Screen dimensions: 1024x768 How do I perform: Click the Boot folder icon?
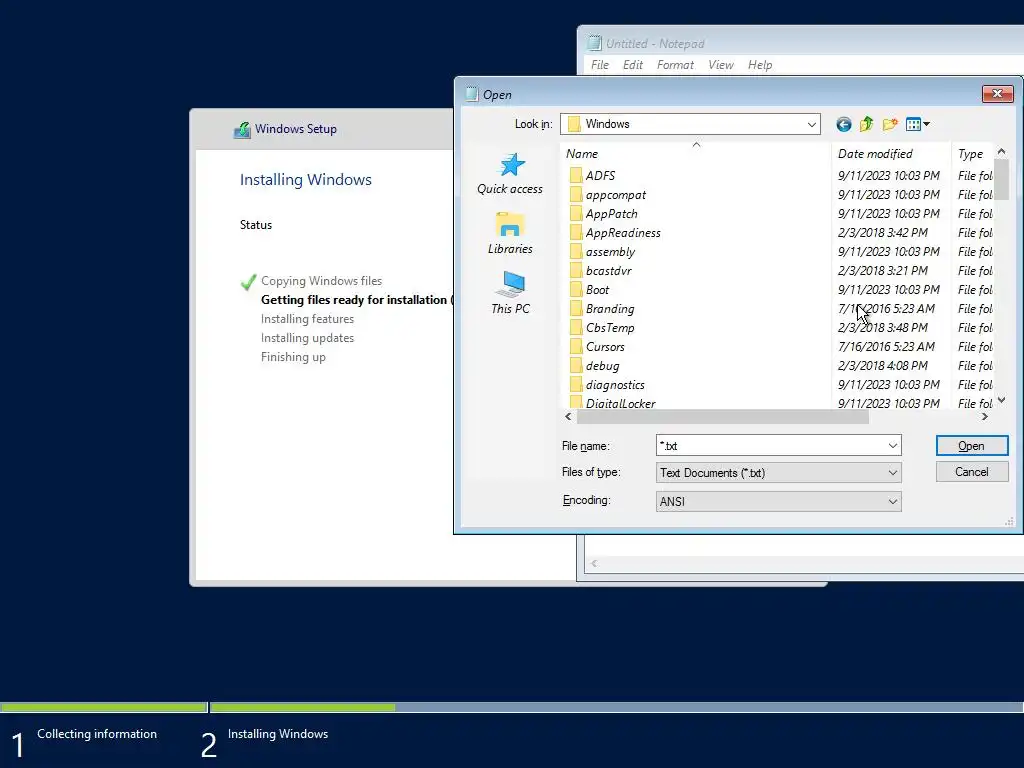pos(575,289)
